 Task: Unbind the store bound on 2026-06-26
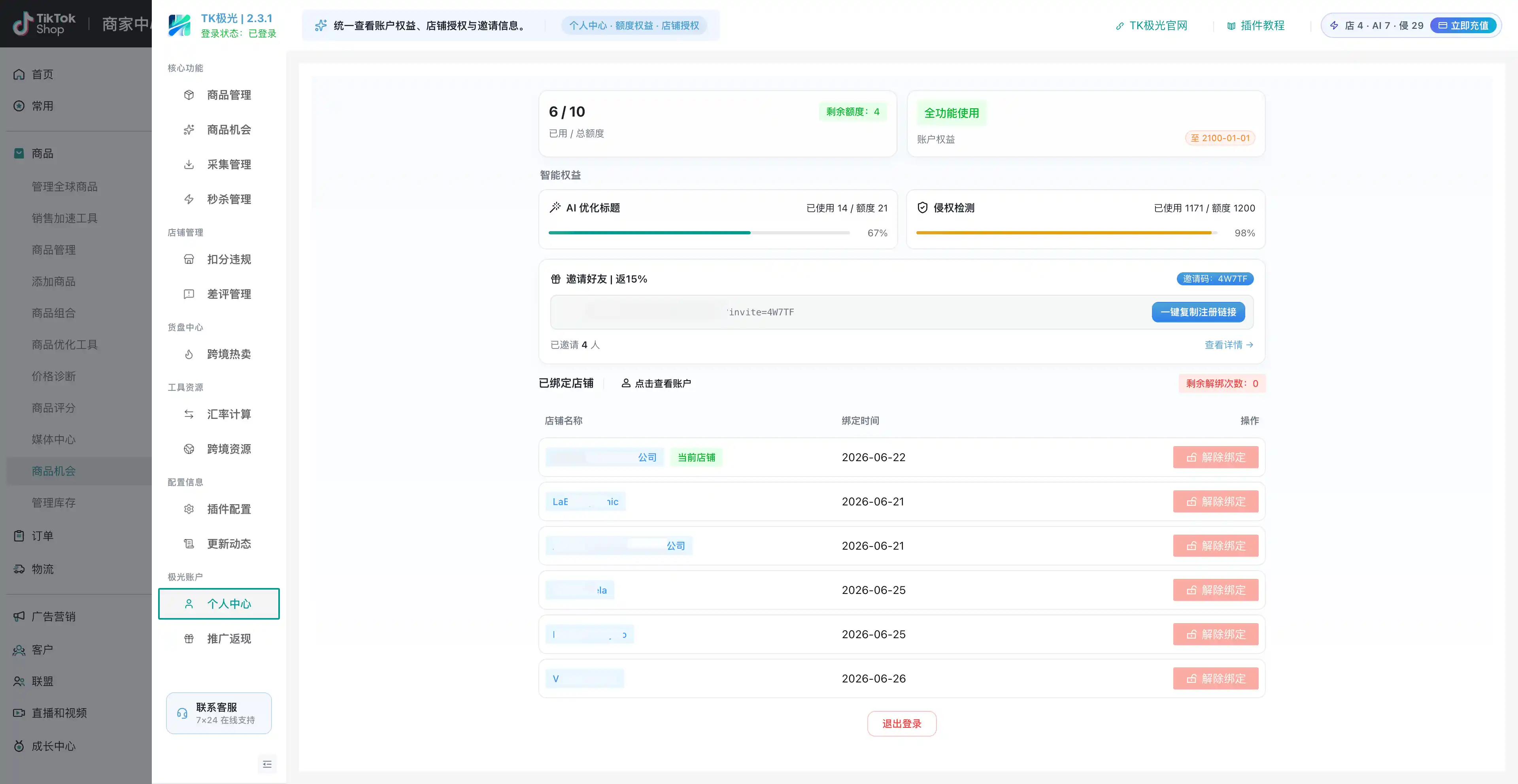pos(1216,678)
